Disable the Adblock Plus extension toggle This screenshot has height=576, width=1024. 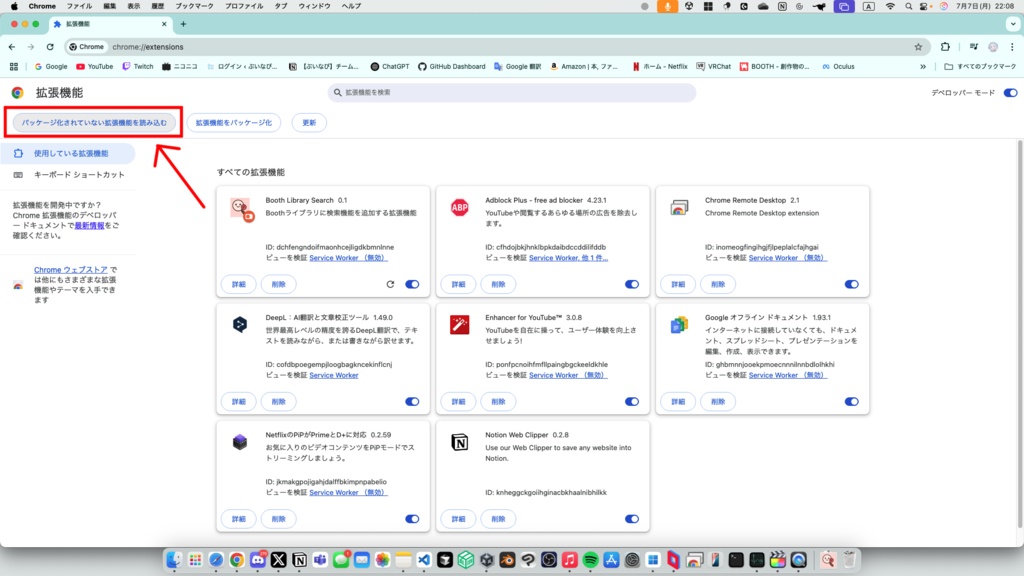[632, 284]
